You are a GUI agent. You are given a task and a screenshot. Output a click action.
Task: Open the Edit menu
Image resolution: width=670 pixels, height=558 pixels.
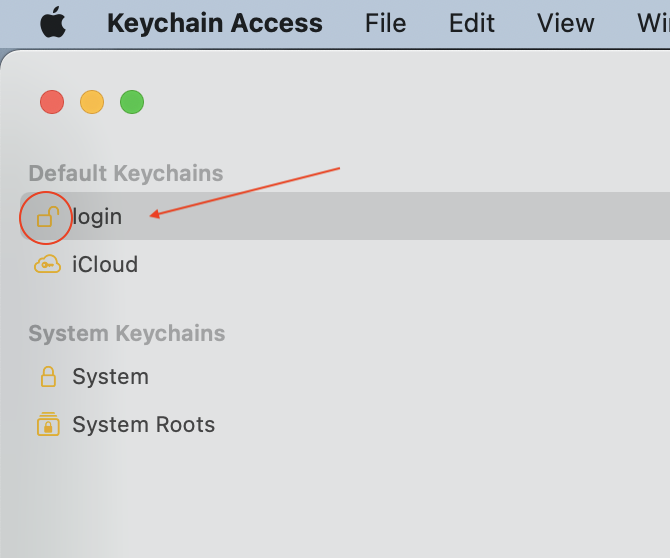(x=472, y=23)
